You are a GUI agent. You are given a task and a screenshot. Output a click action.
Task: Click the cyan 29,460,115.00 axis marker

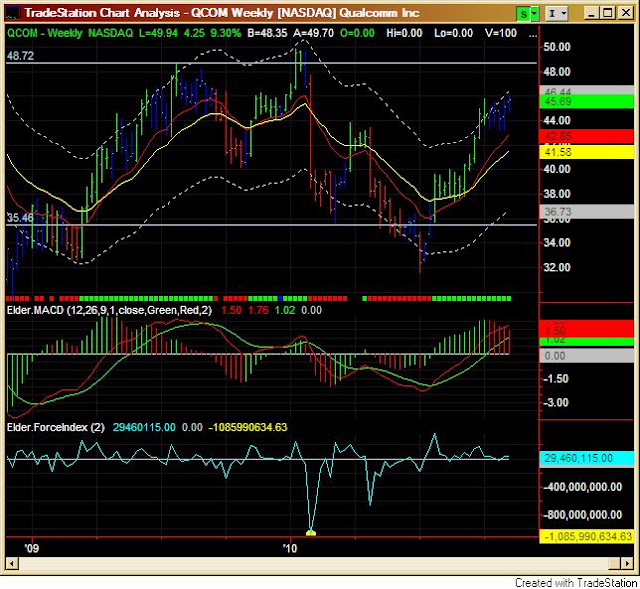[x=587, y=458]
